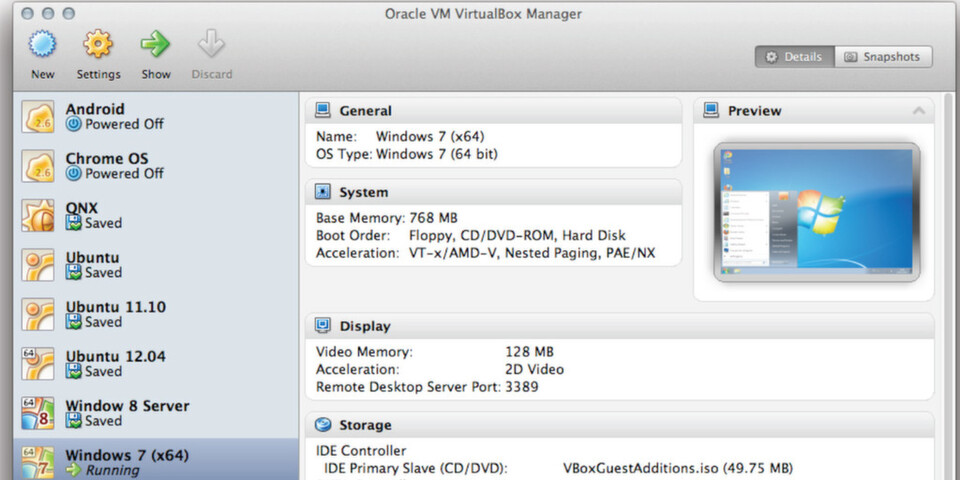The image size is (960, 480).
Task: Click the Ubuntu VM icon
Action: (38, 265)
